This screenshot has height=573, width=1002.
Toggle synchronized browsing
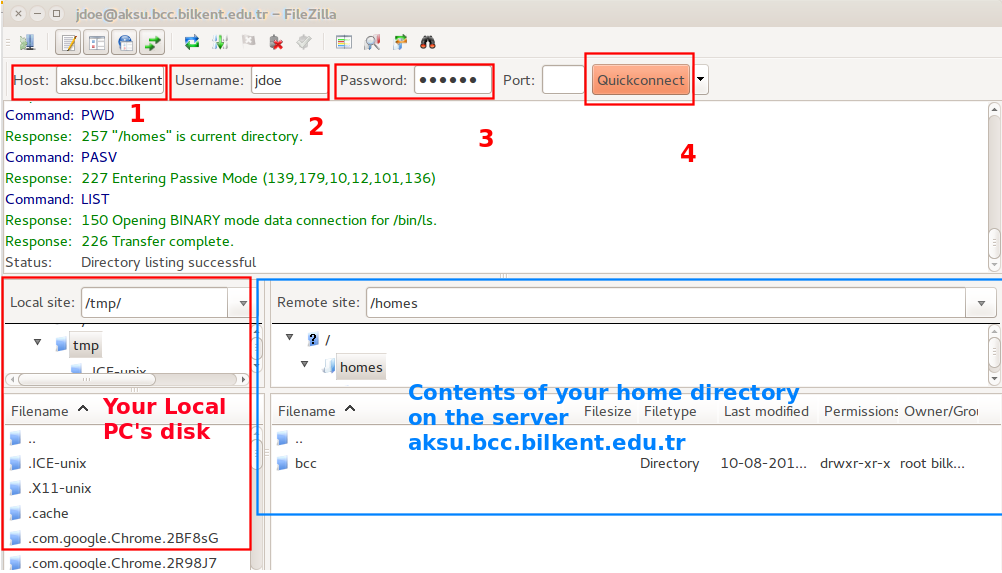400,43
